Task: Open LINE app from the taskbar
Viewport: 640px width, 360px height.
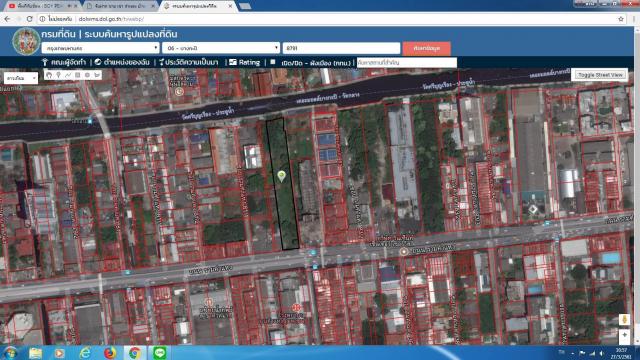Action: point(160,352)
